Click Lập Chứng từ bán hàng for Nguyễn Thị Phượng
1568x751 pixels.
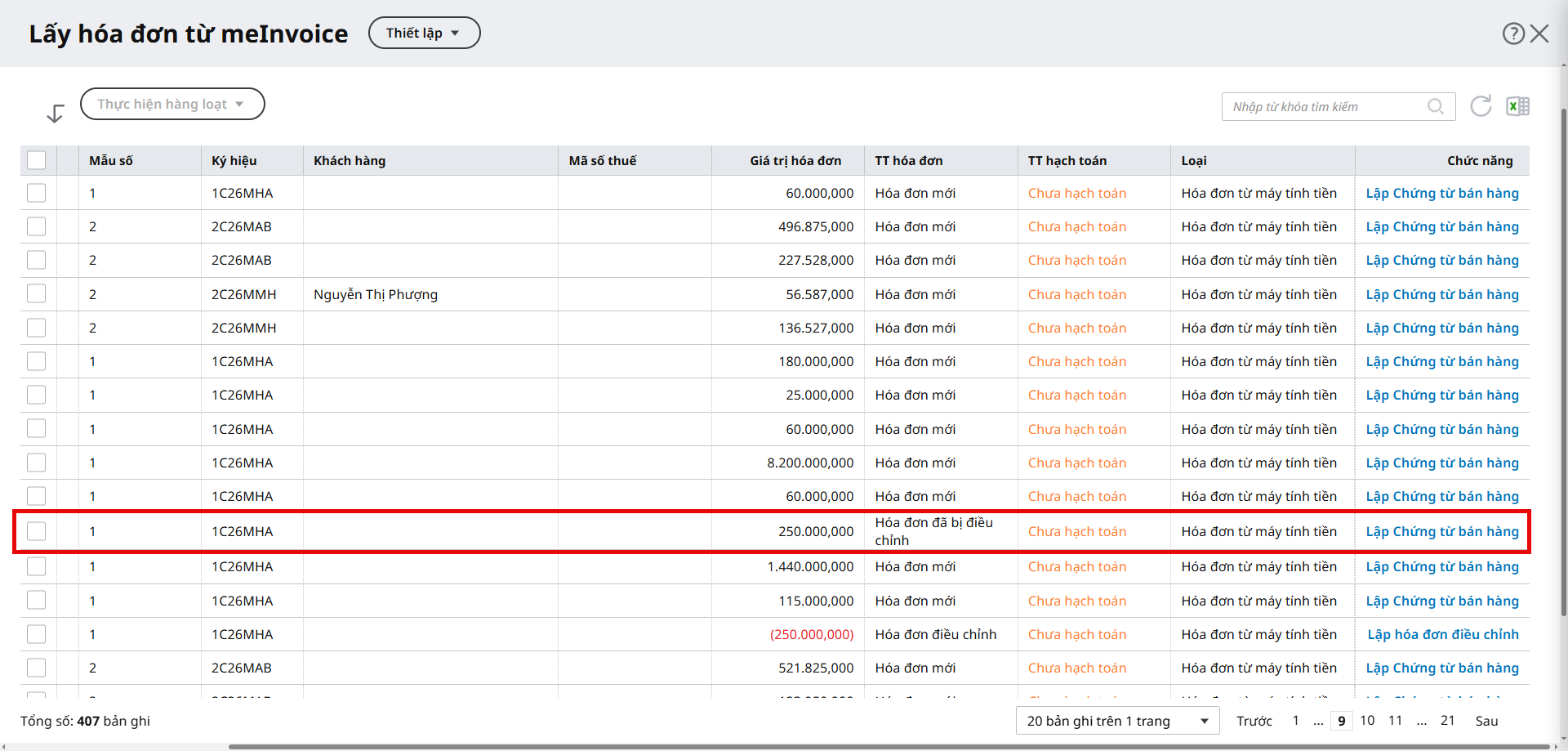click(1442, 294)
